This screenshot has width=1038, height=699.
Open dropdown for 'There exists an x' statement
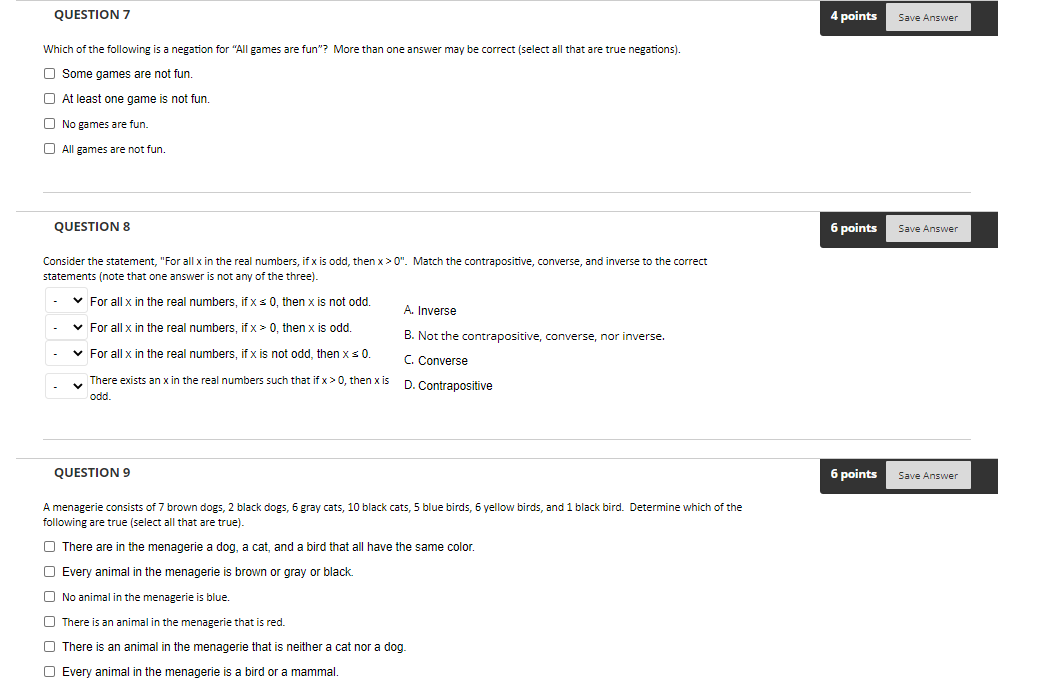point(66,386)
